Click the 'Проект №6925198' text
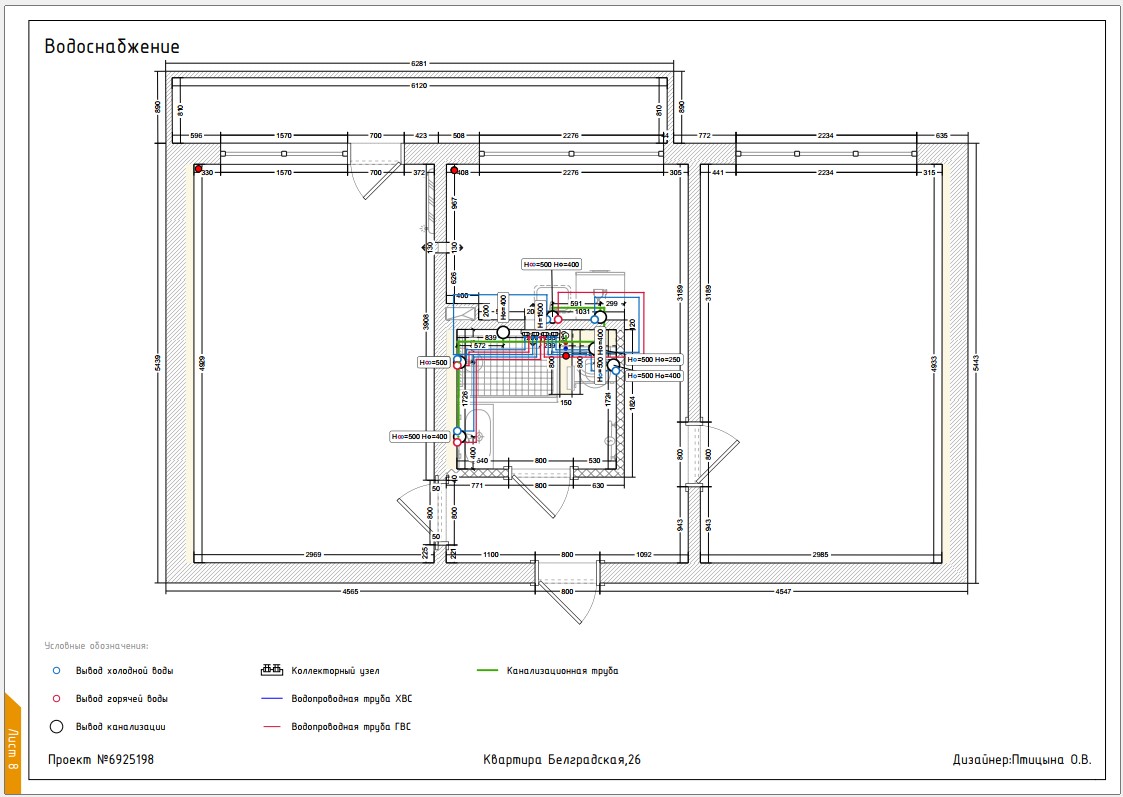Viewport: 1123px width, 797px height. point(101,759)
